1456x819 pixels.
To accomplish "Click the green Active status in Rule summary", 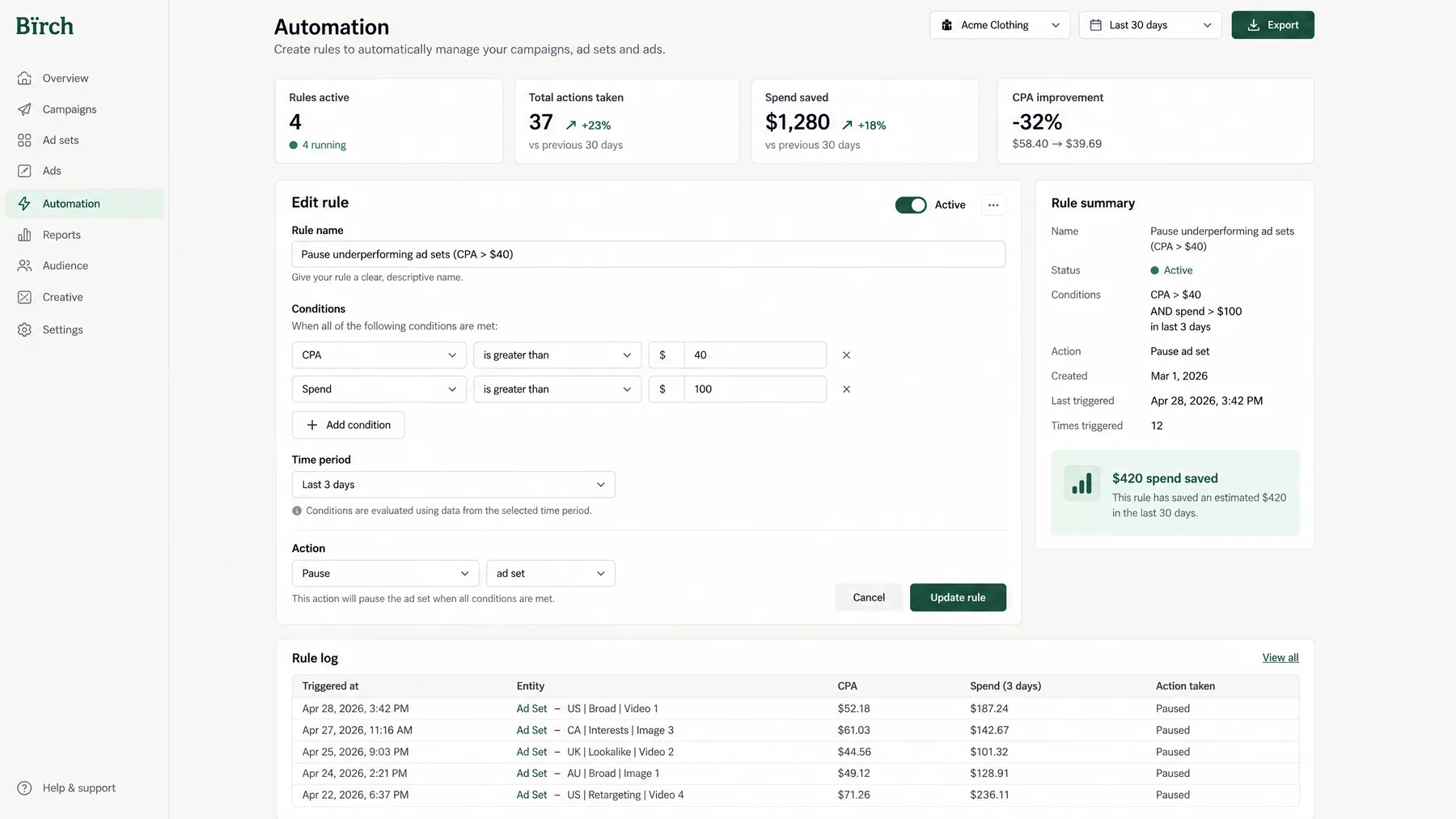I will pos(1171,270).
